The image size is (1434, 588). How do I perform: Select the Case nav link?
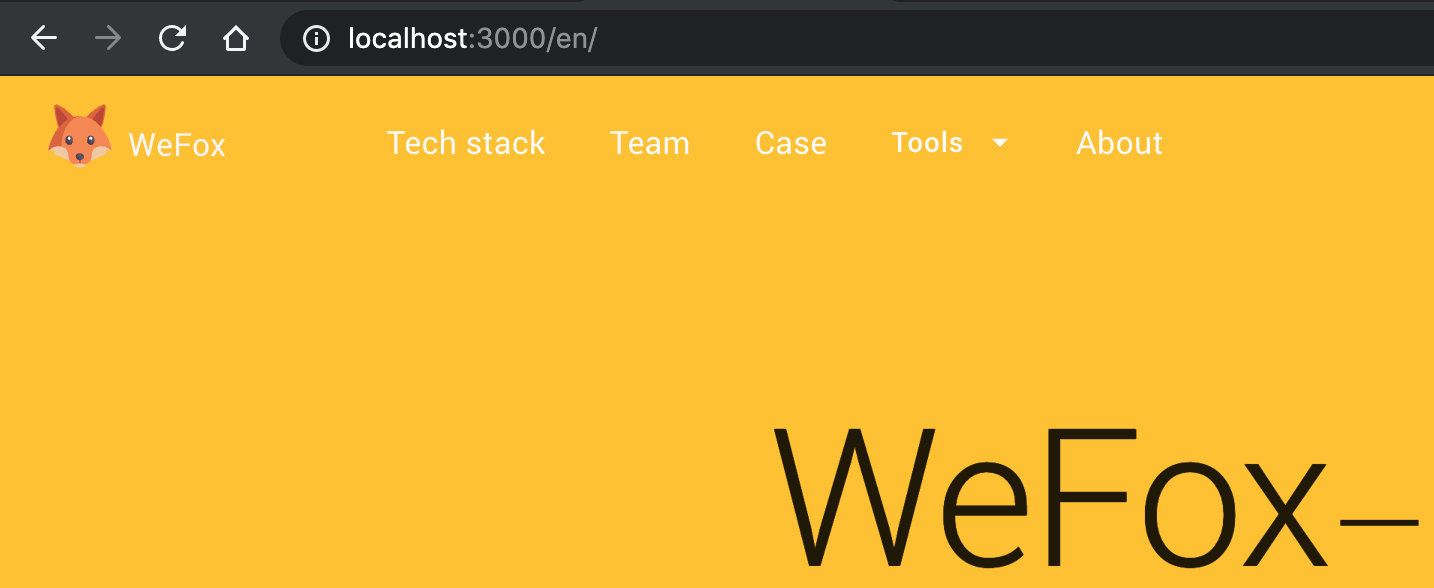(791, 143)
